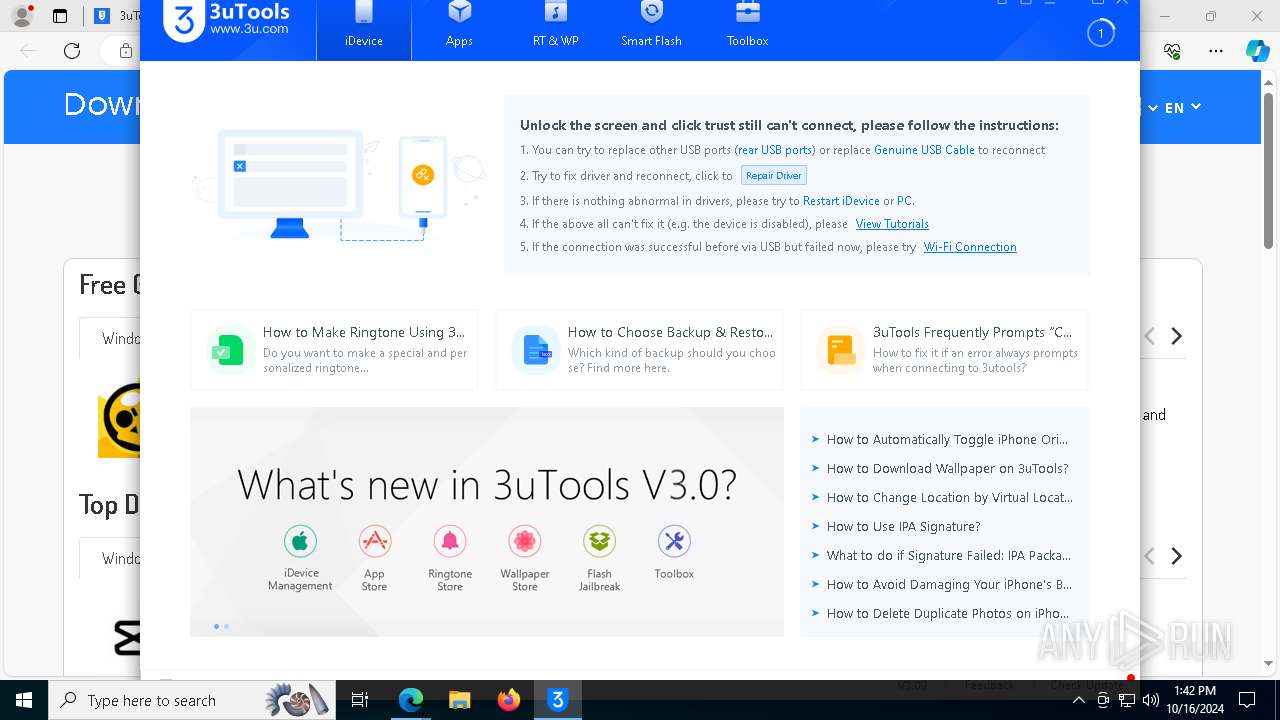1280x720 pixels.
Task: Click the 'Genuine USB Cable' link
Action: point(924,150)
